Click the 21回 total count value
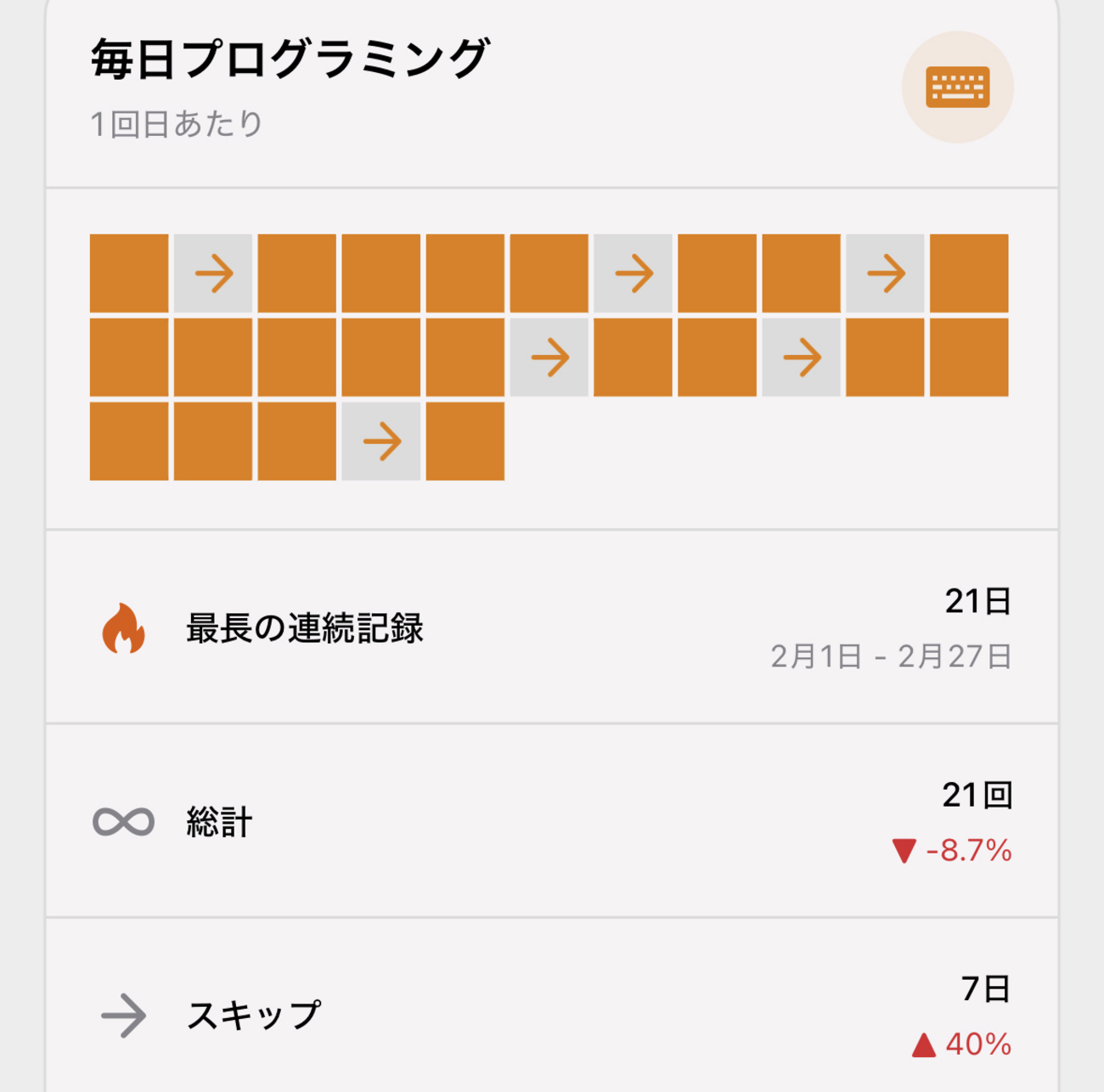Screen dimensions: 1104x1092 coord(977,795)
